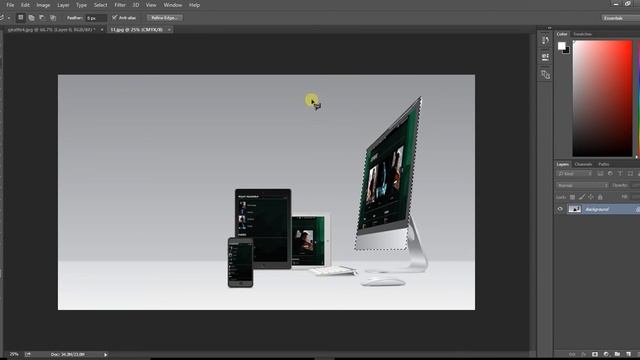Toggle lock all padlock icon
The image size is (640, 360).
(600, 198)
